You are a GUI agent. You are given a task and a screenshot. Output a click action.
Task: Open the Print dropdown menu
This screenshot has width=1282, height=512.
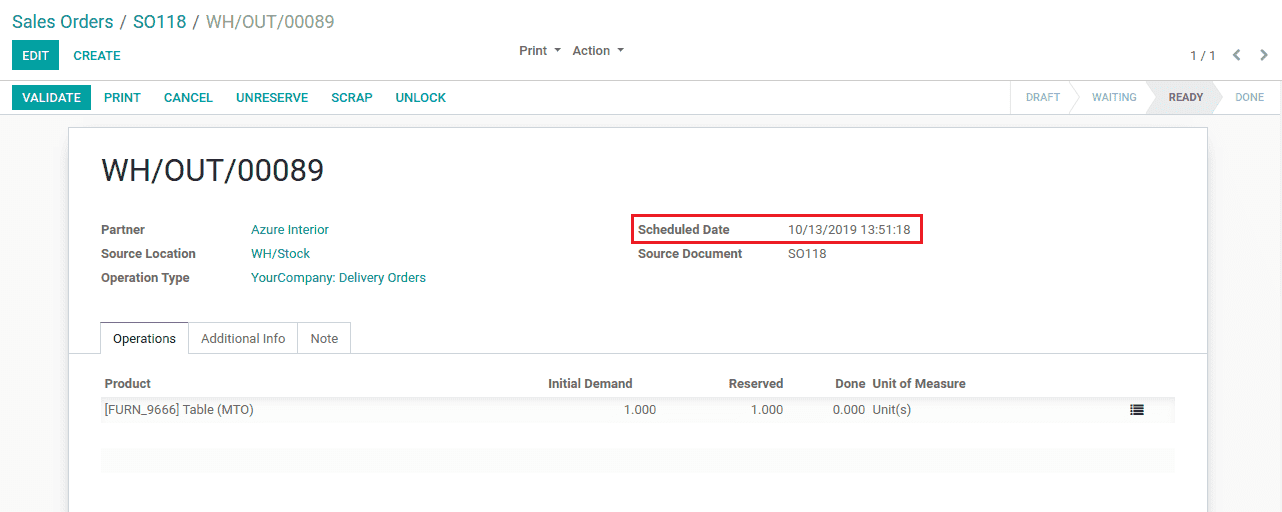point(540,51)
